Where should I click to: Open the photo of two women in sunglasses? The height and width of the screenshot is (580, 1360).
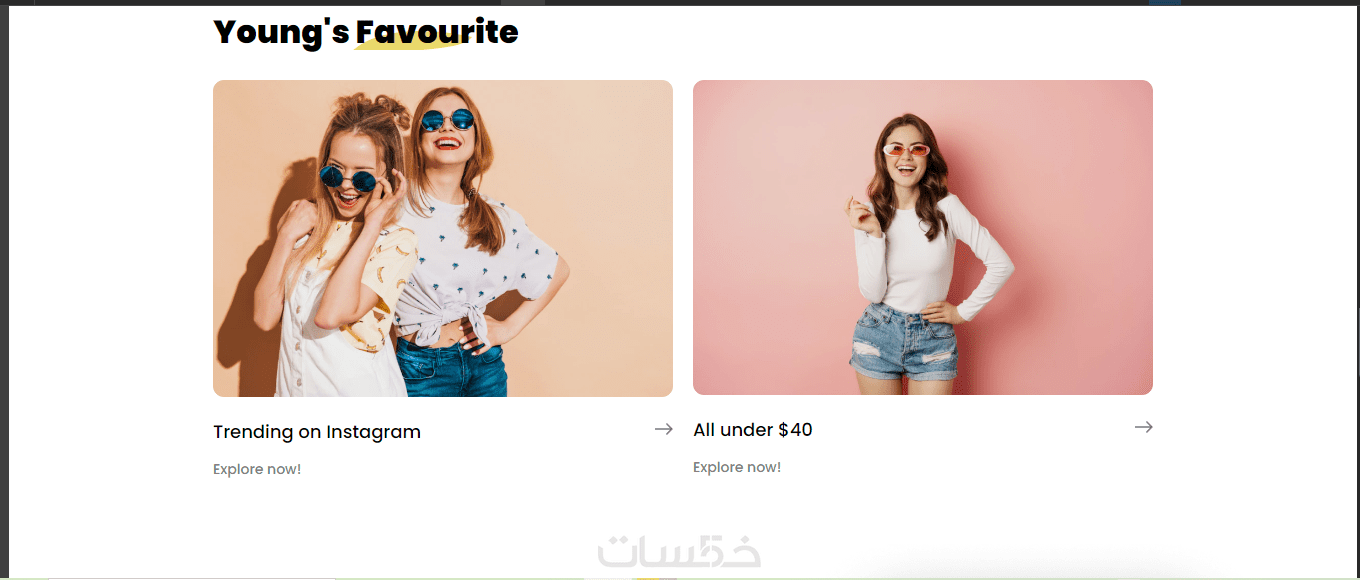[443, 238]
